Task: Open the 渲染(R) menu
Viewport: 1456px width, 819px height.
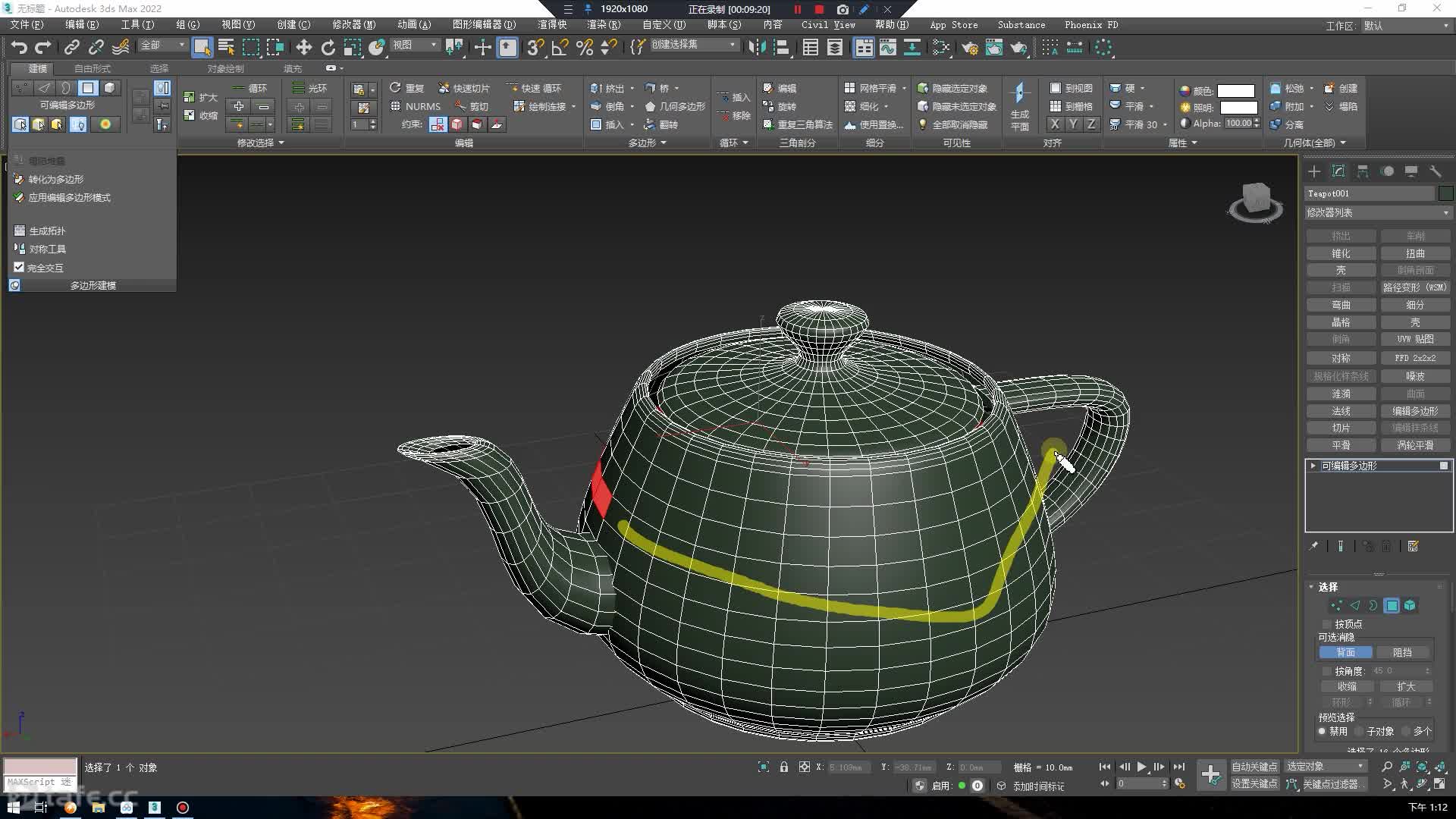Action: click(604, 25)
